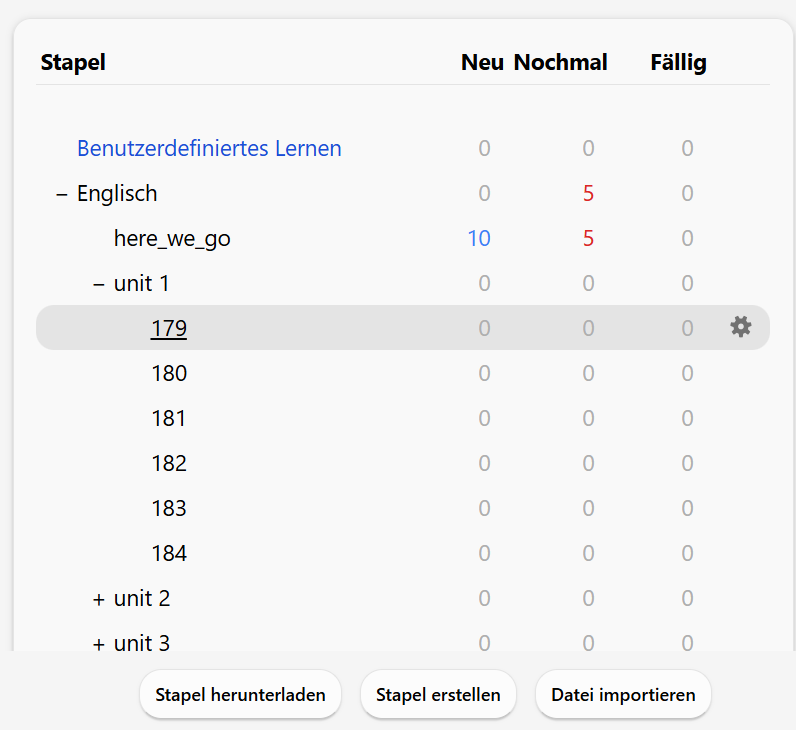
Task: Expand the unit 3 subdeck
Action: (99, 644)
